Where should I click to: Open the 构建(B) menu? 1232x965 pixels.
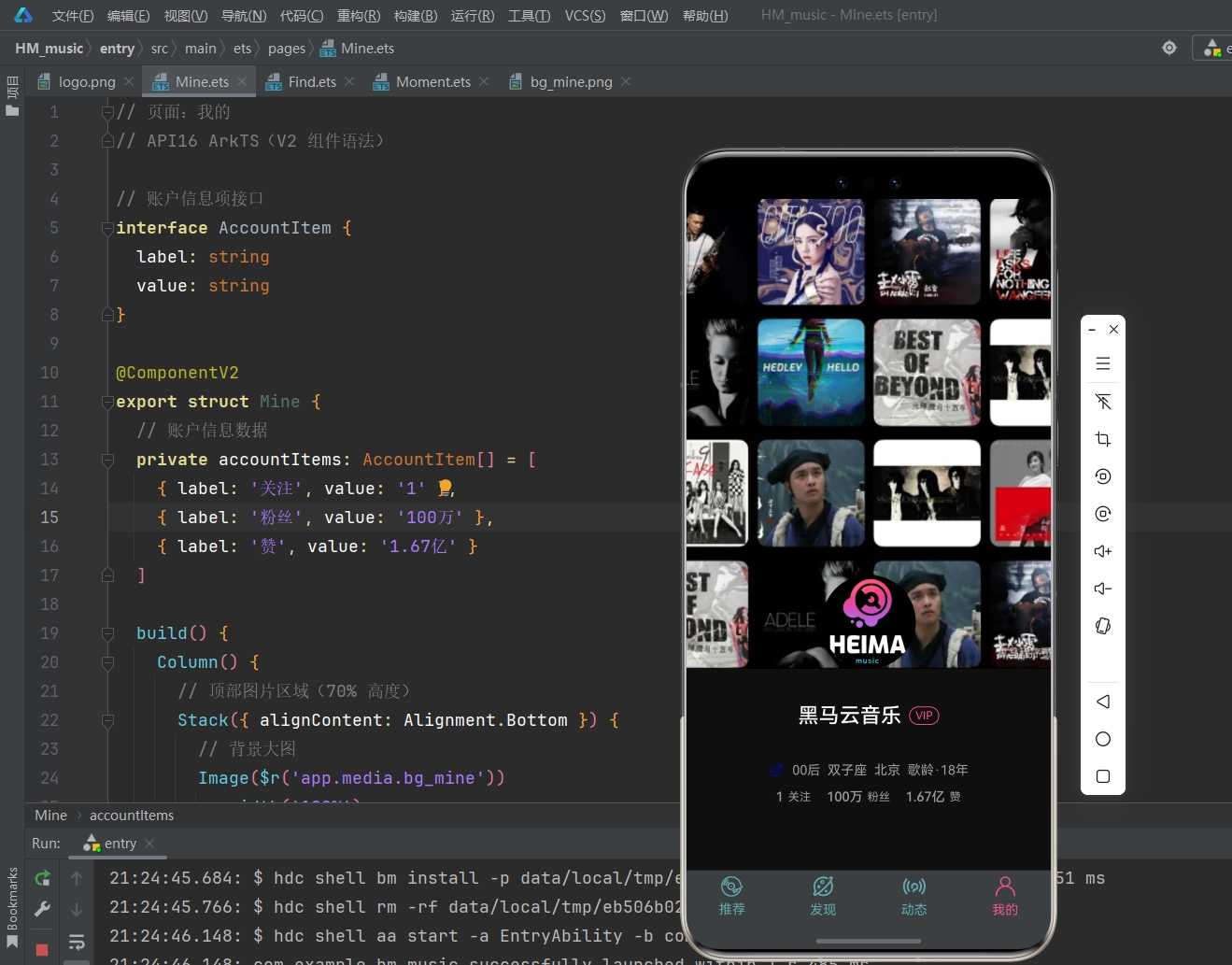coord(415,16)
